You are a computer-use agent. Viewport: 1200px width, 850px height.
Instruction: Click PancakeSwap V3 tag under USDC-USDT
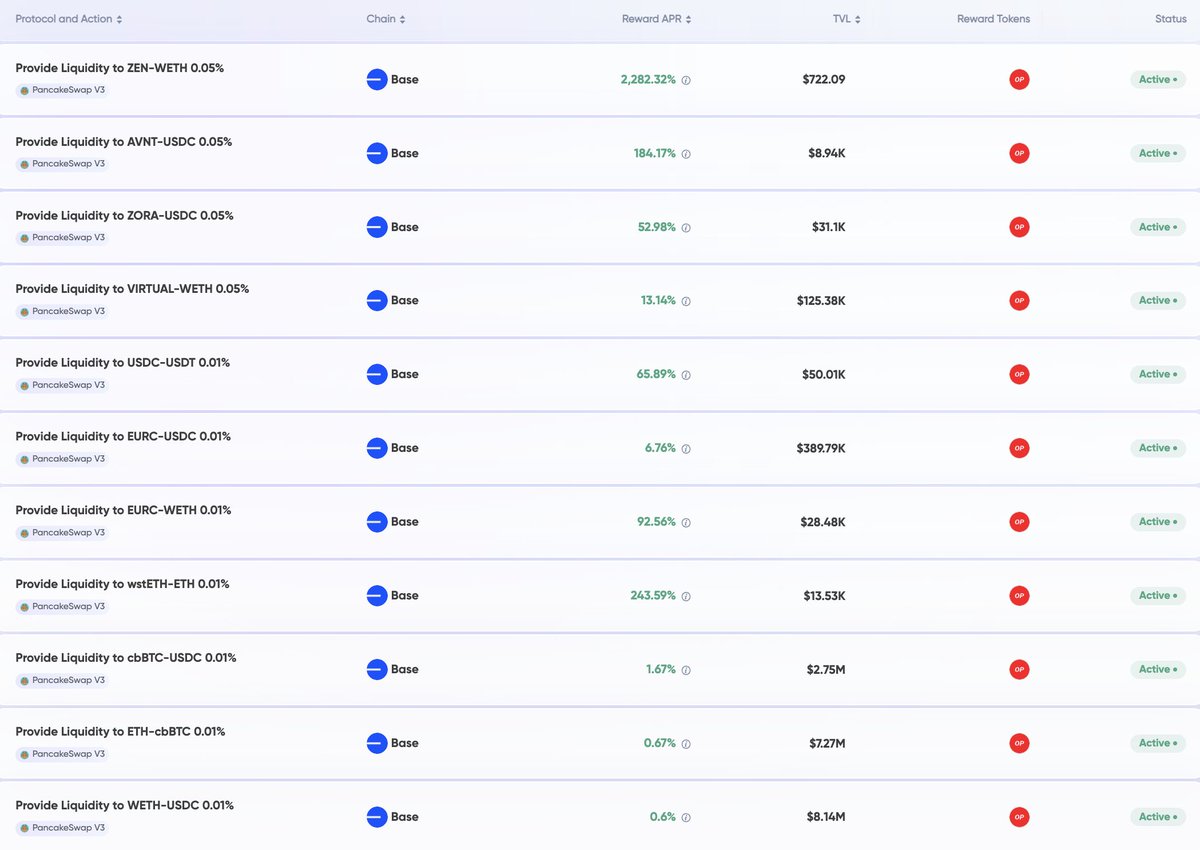tap(62, 385)
